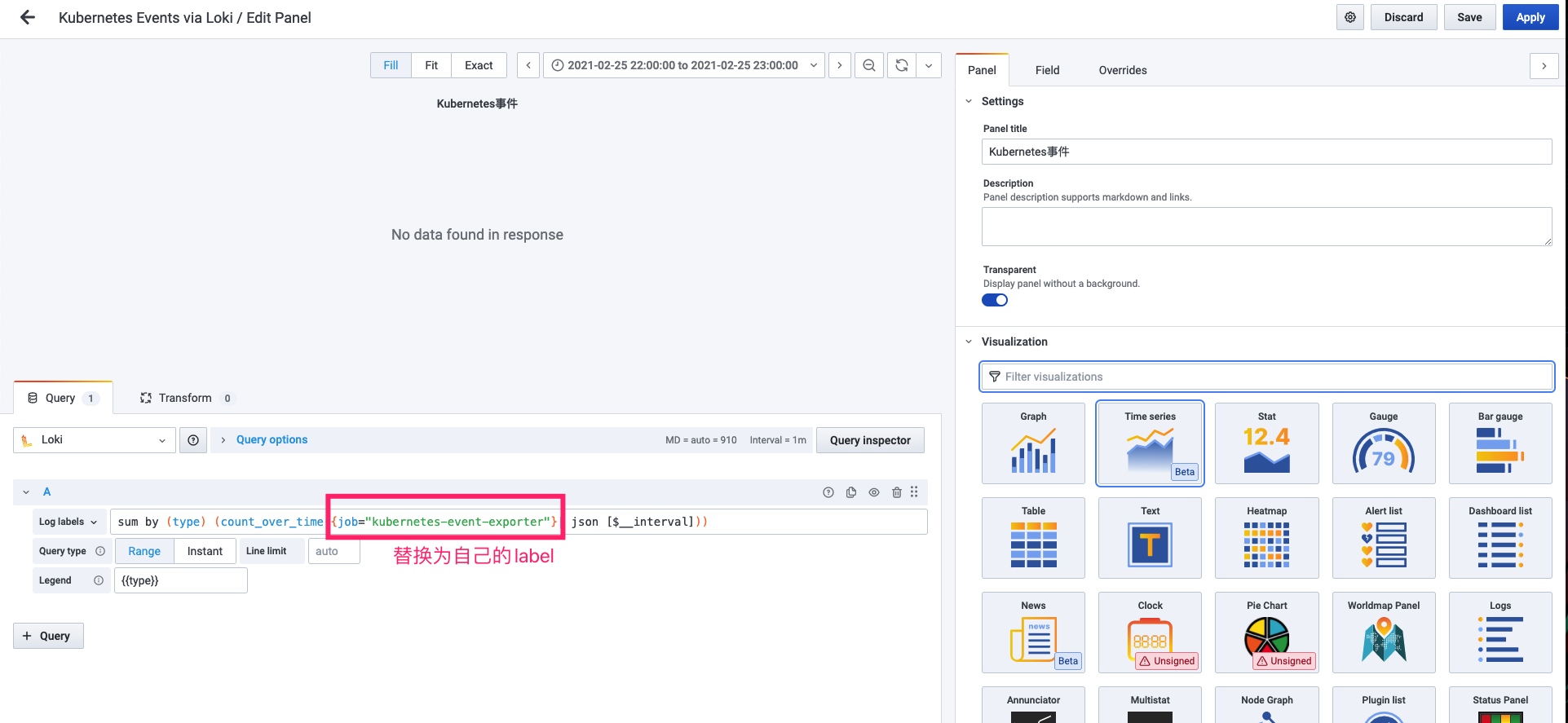The width and height of the screenshot is (1568, 723).
Task: Open Loki data source dropdown
Action: (x=95, y=440)
